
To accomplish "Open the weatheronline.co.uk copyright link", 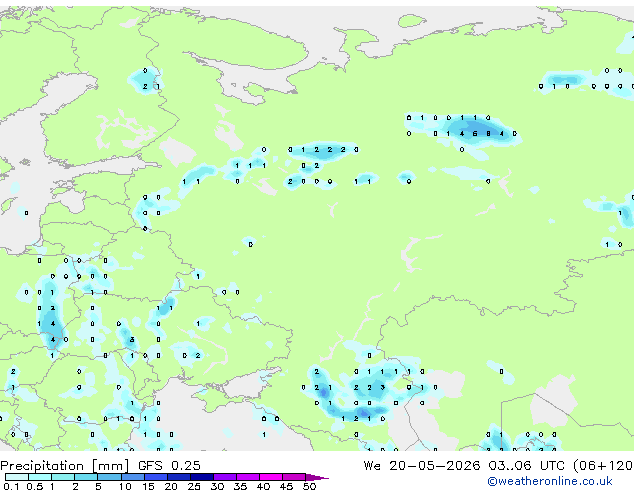I will click(x=550, y=481).
